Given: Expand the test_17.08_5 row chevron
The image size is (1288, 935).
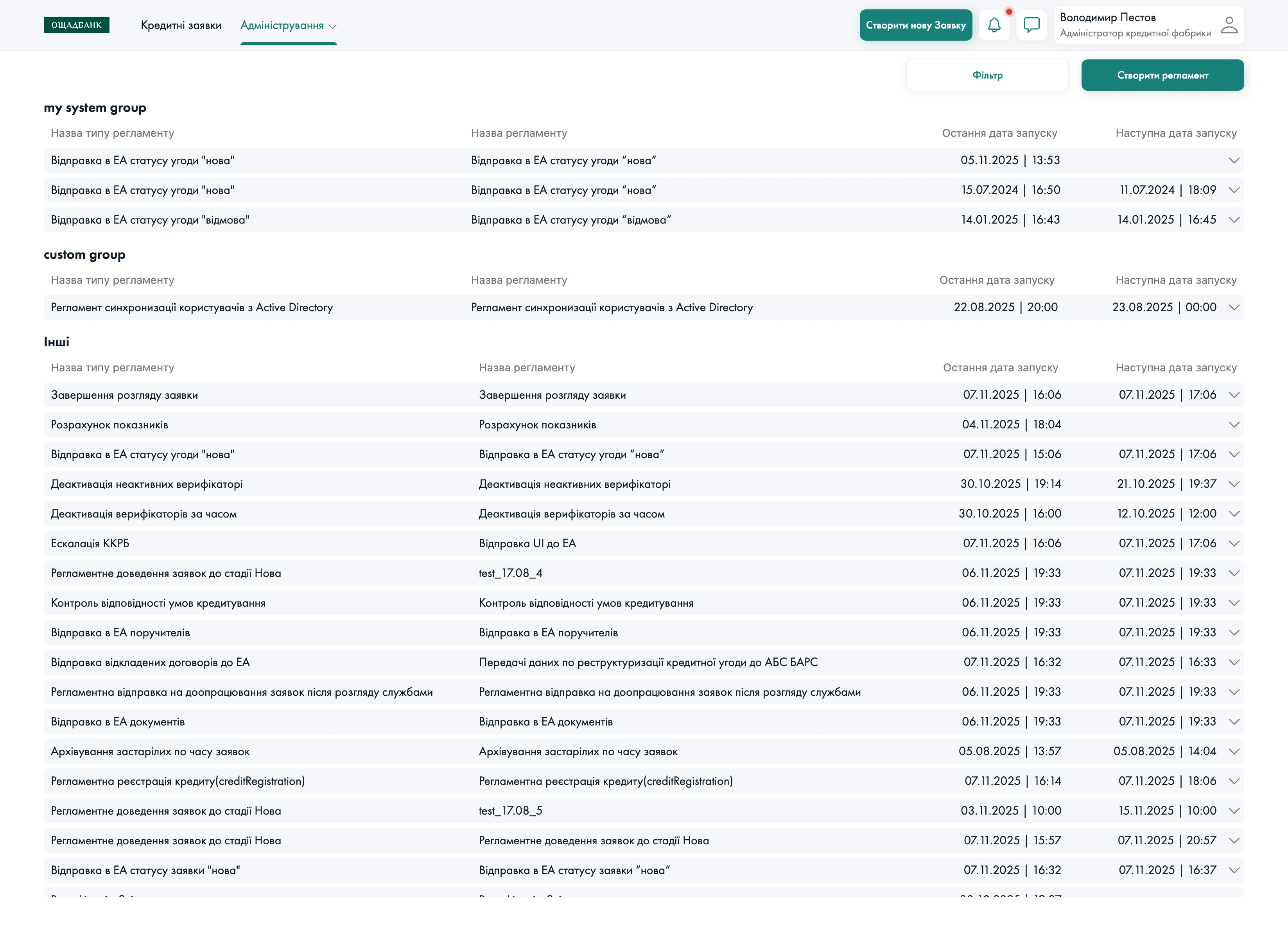Looking at the screenshot, I should pyautogui.click(x=1234, y=811).
